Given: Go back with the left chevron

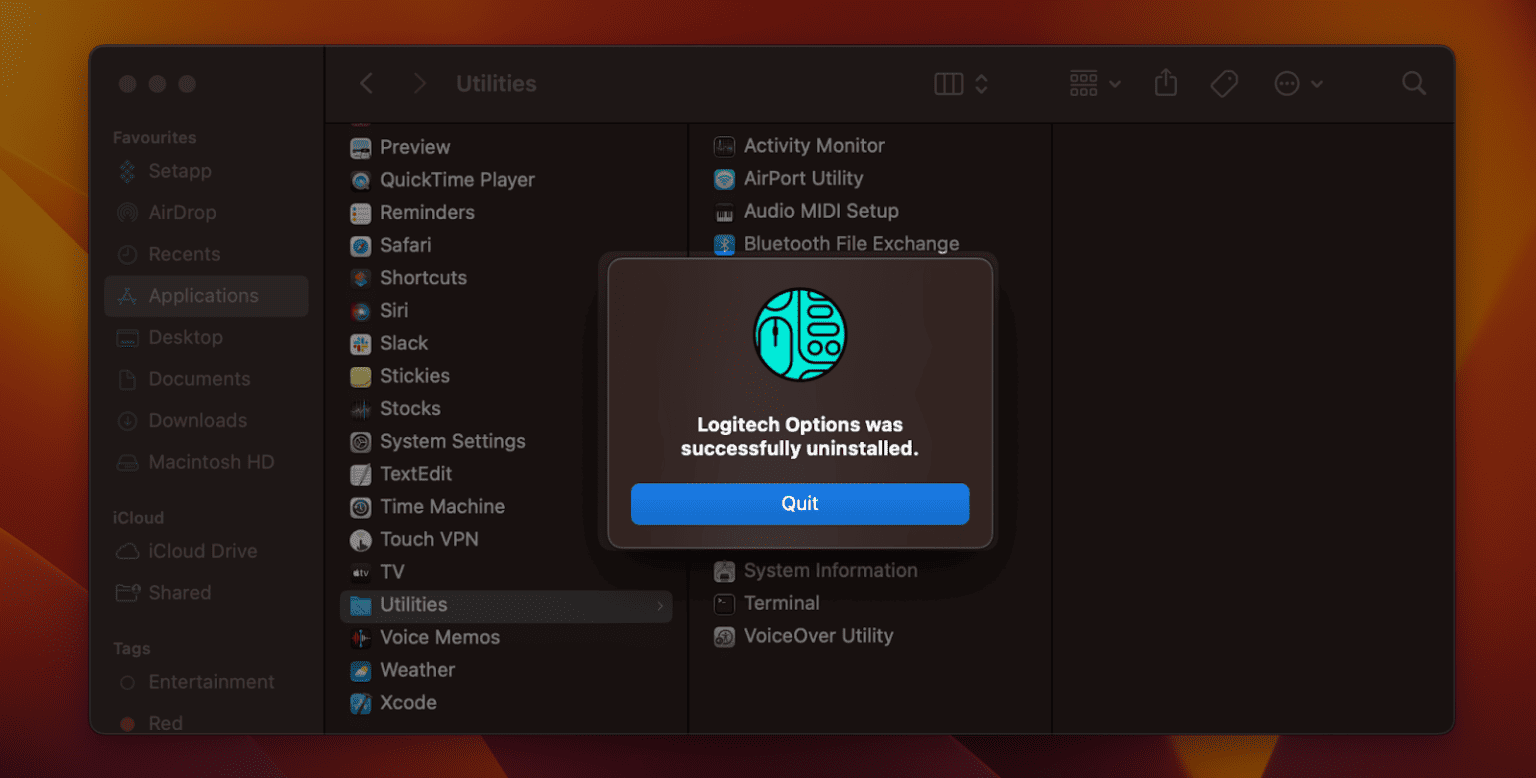Looking at the screenshot, I should click(x=367, y=84).
